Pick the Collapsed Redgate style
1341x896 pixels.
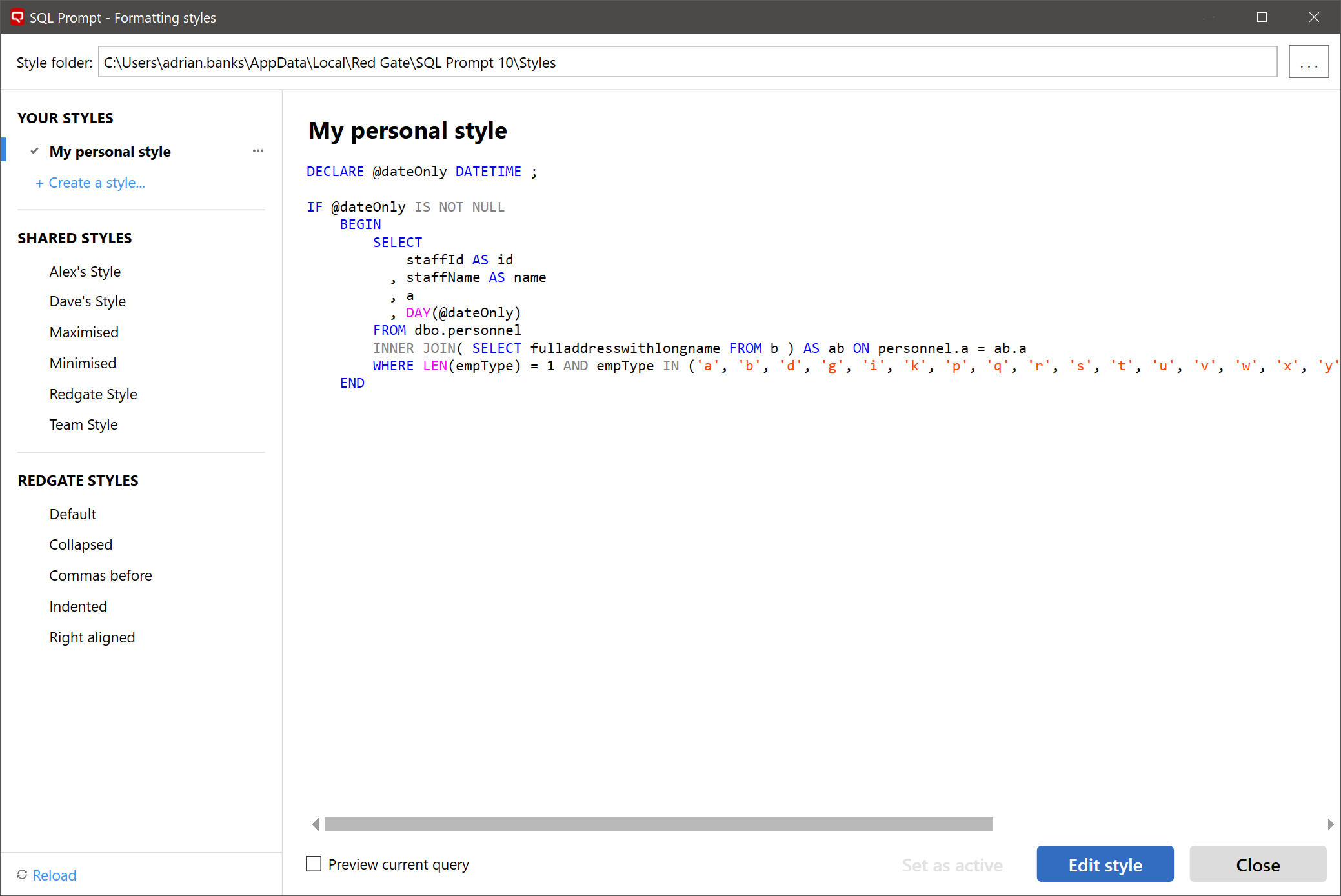(81, 544)
